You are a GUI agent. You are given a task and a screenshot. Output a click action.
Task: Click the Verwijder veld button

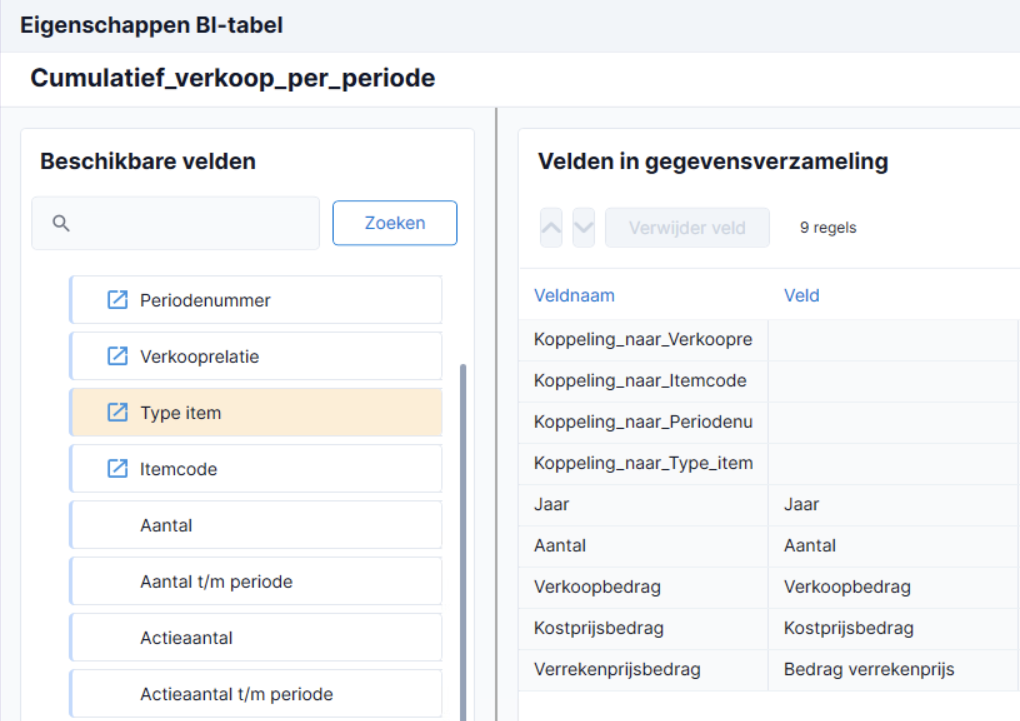coord(687,228)
